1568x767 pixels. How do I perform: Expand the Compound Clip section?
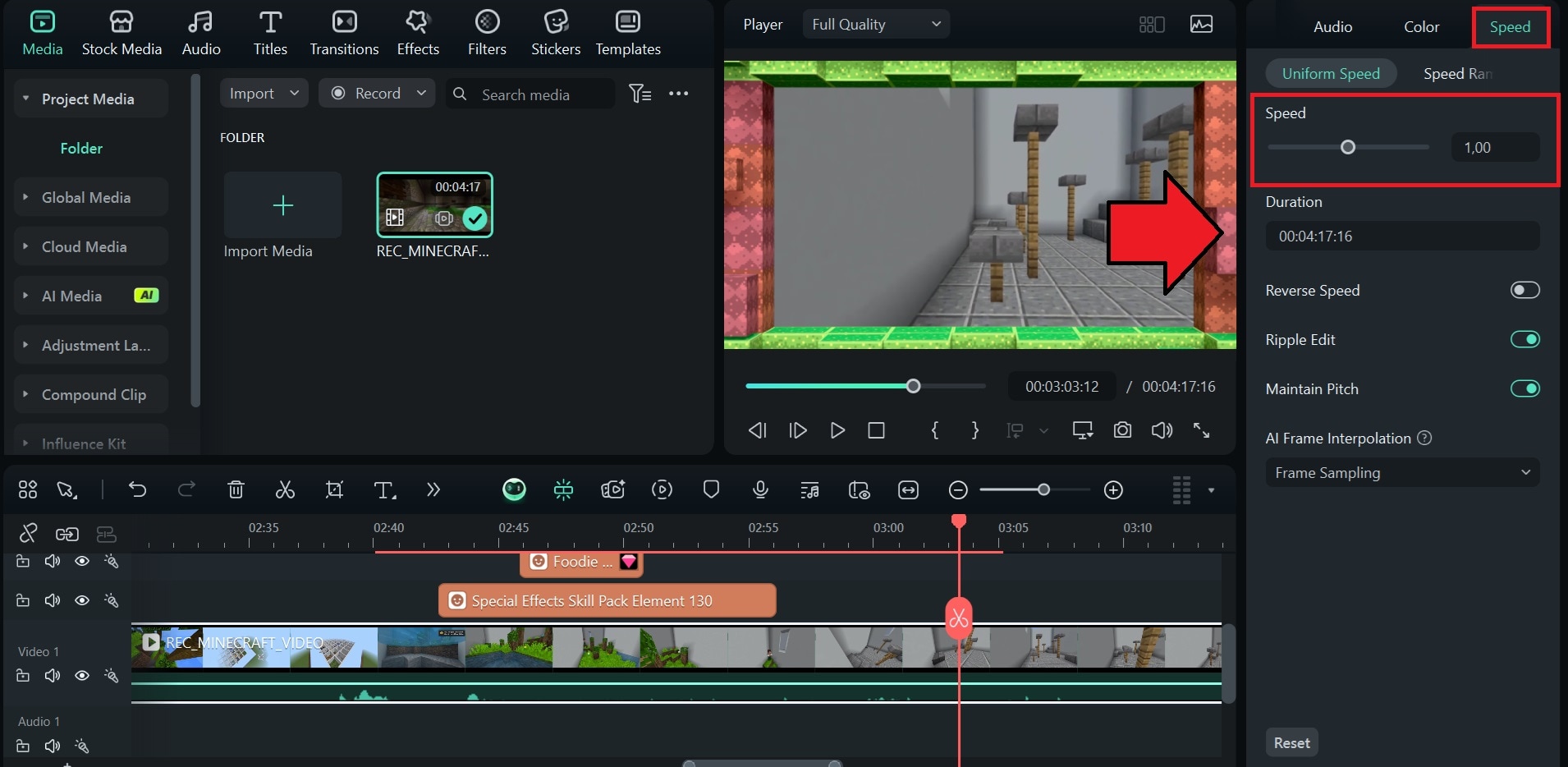click(25, 394)
